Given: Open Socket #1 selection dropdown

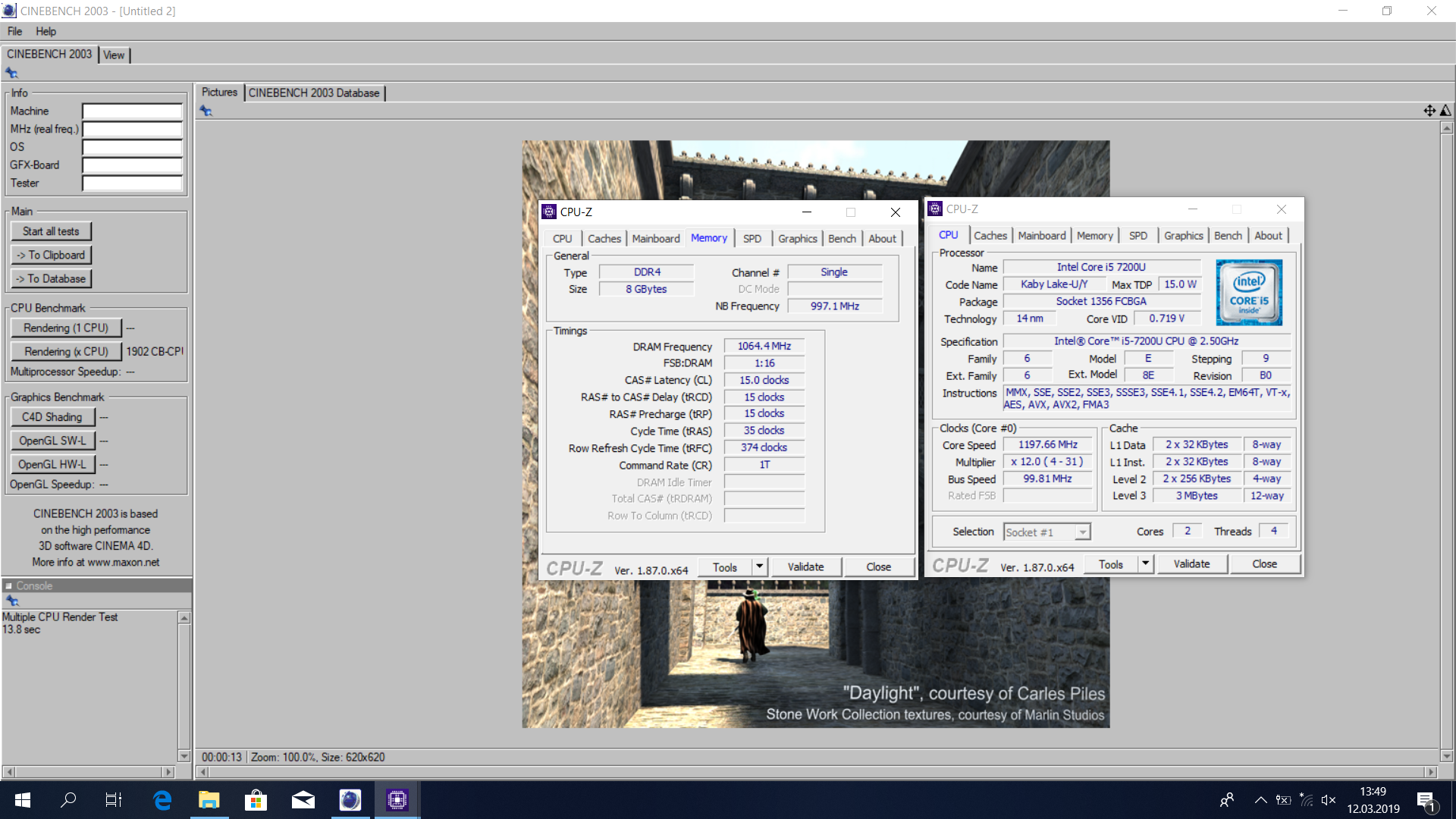Looking at the screenshot, I should 1083,532.
